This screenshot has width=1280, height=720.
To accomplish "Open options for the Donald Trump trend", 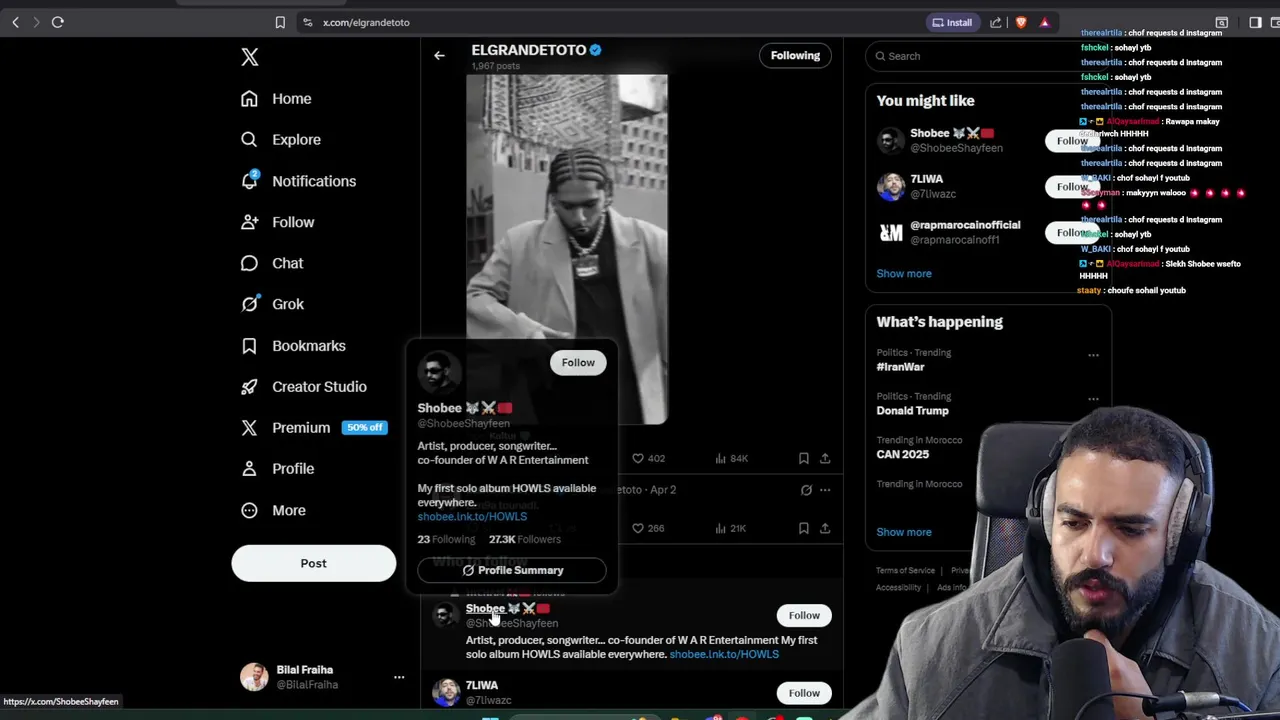I will [x=1093, y=399].
